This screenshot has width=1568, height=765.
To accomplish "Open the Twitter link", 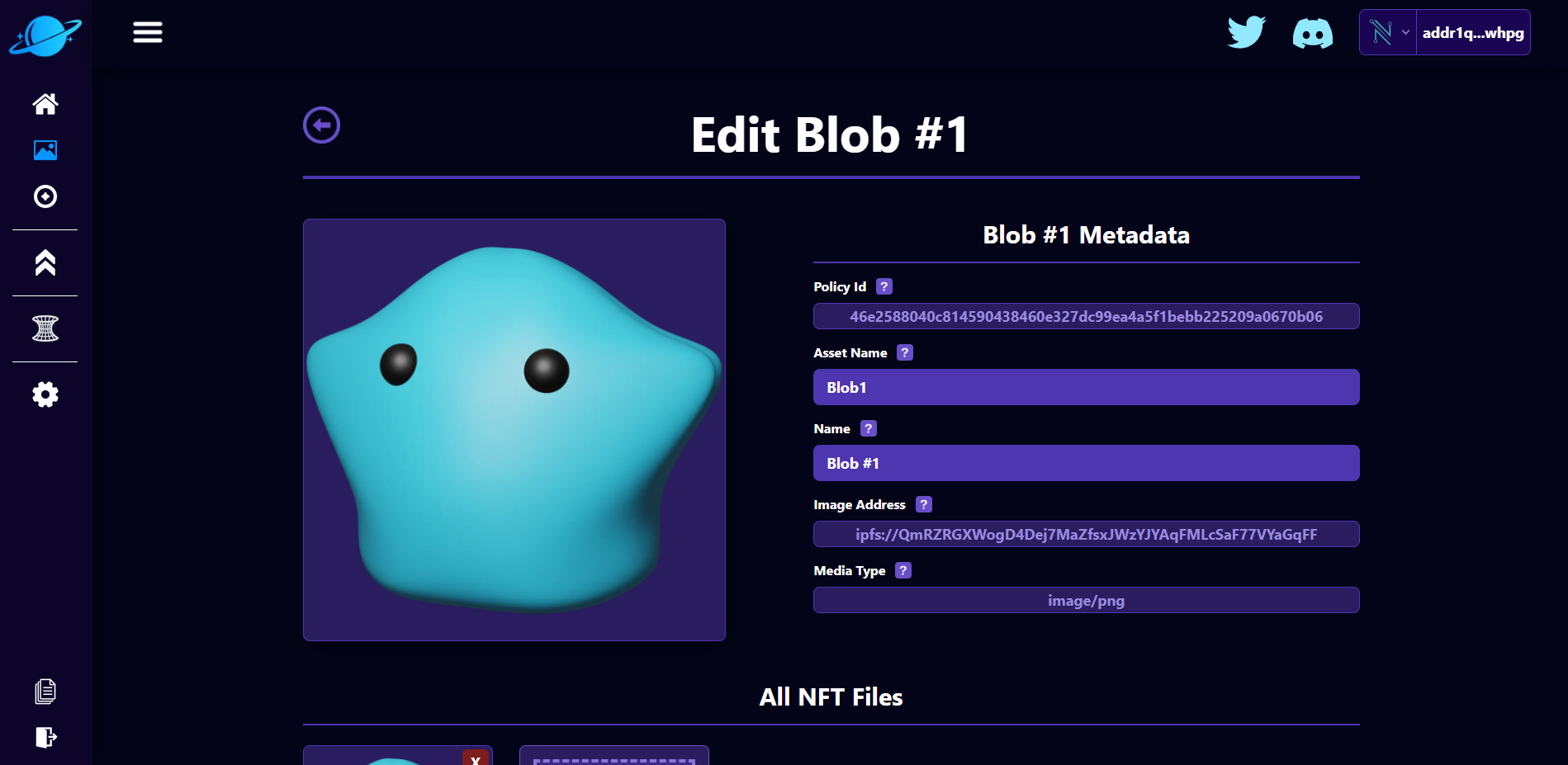I will [x=1246, y=33].
